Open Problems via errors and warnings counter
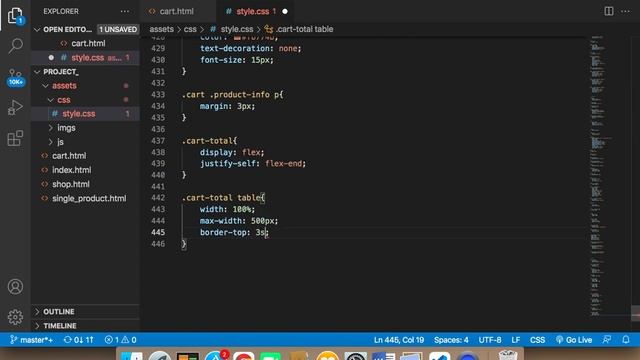640x360 pixels. tap(120, 340)
